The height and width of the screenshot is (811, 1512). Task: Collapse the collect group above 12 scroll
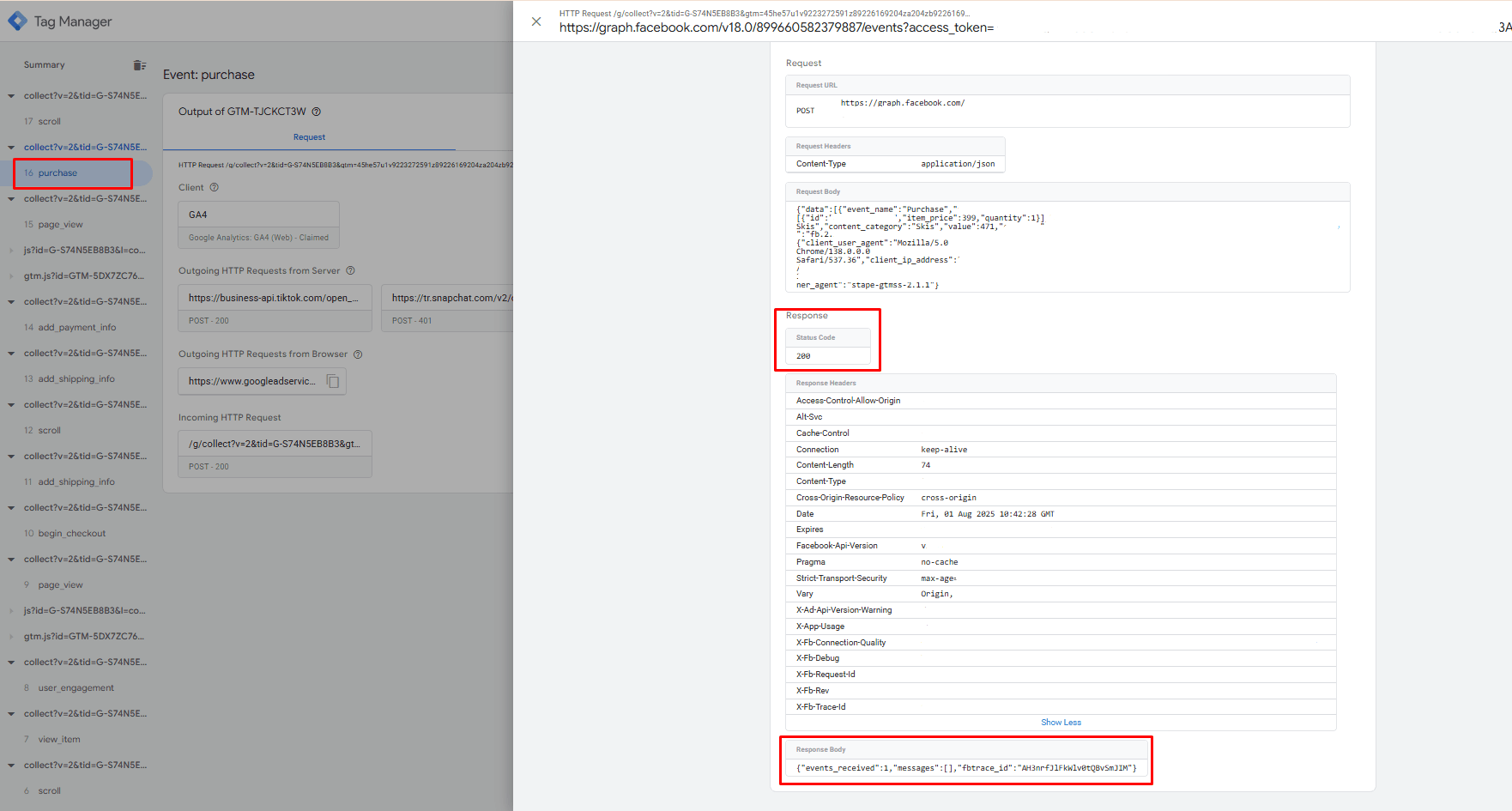point(11,405)
